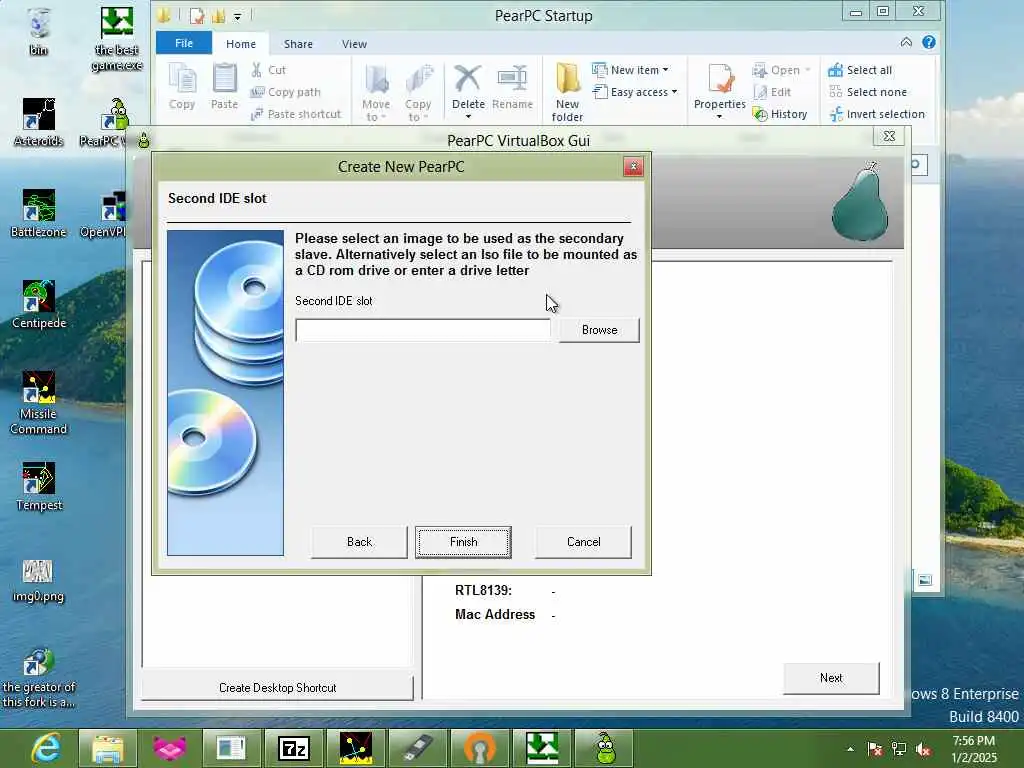Open 7-Zip from the taskbar

293,748
